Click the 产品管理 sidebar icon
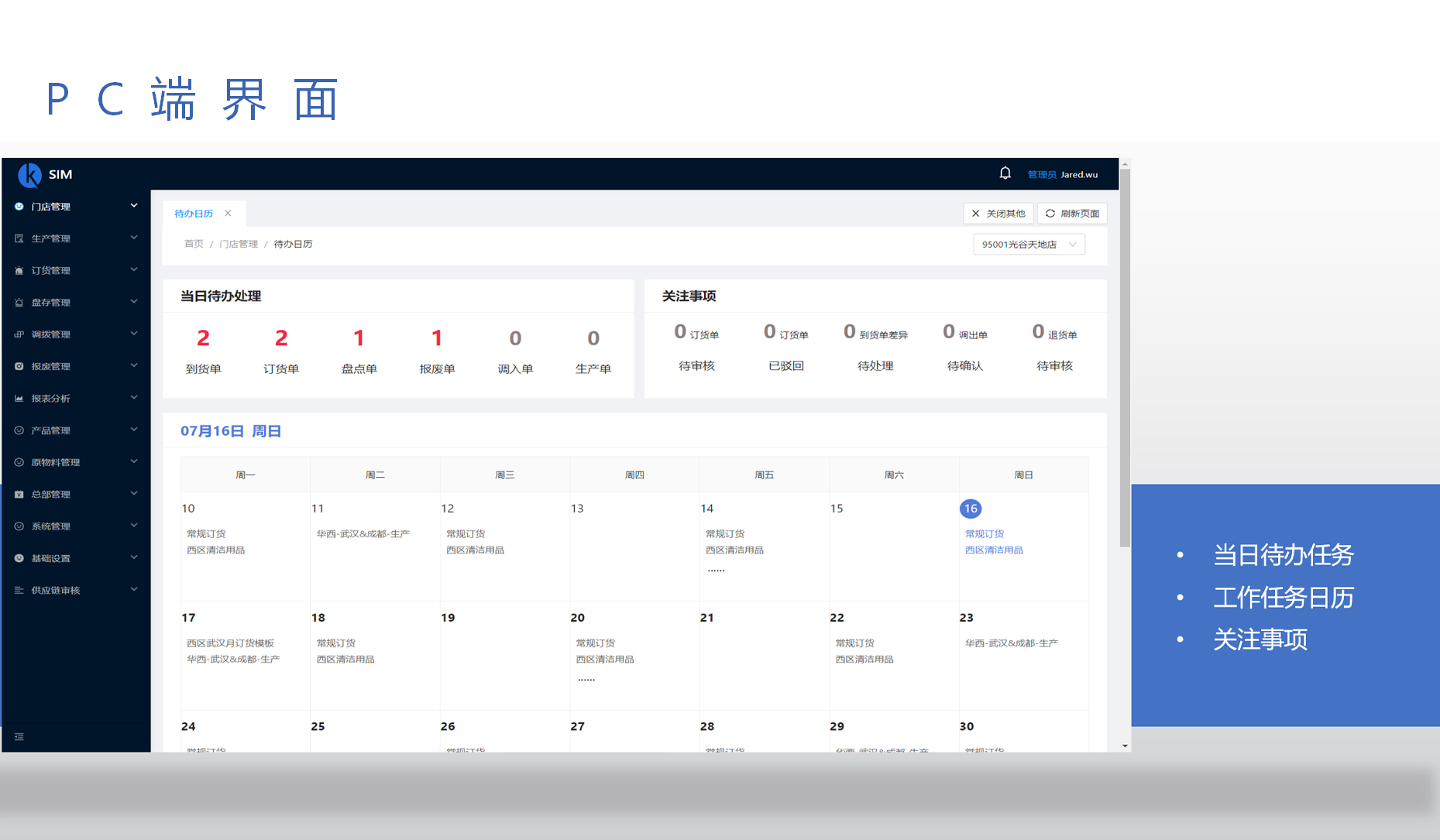1440x840 pixels. click(19, 430)
